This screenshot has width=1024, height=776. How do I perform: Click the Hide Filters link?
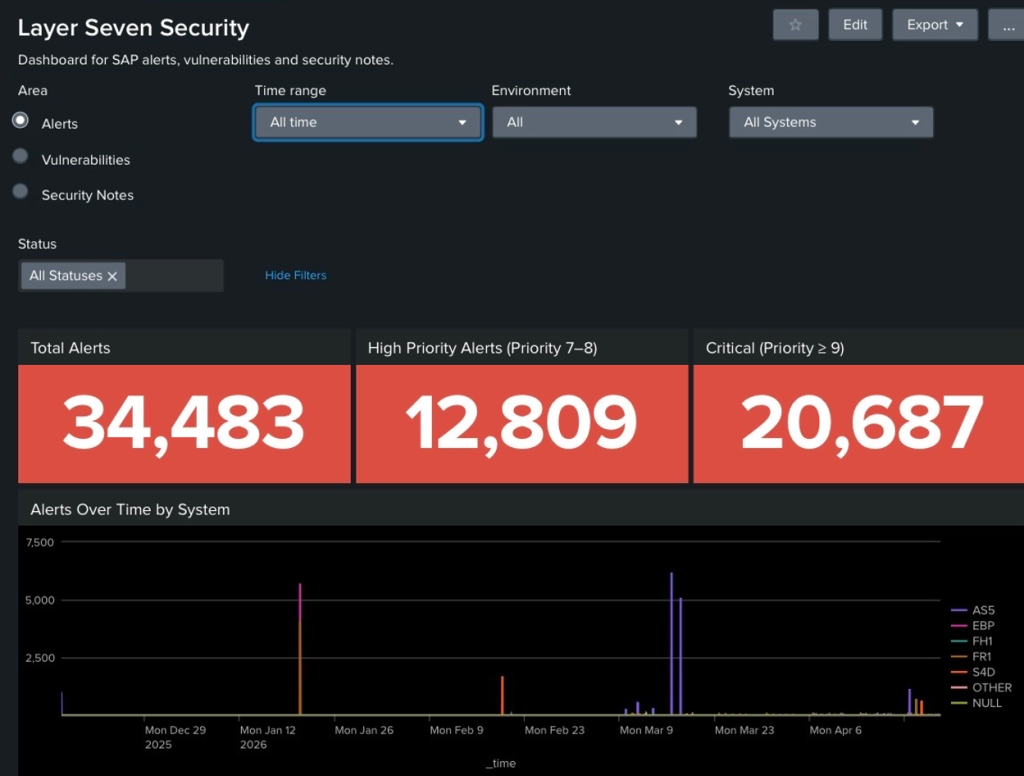click(x=295, y=275)
